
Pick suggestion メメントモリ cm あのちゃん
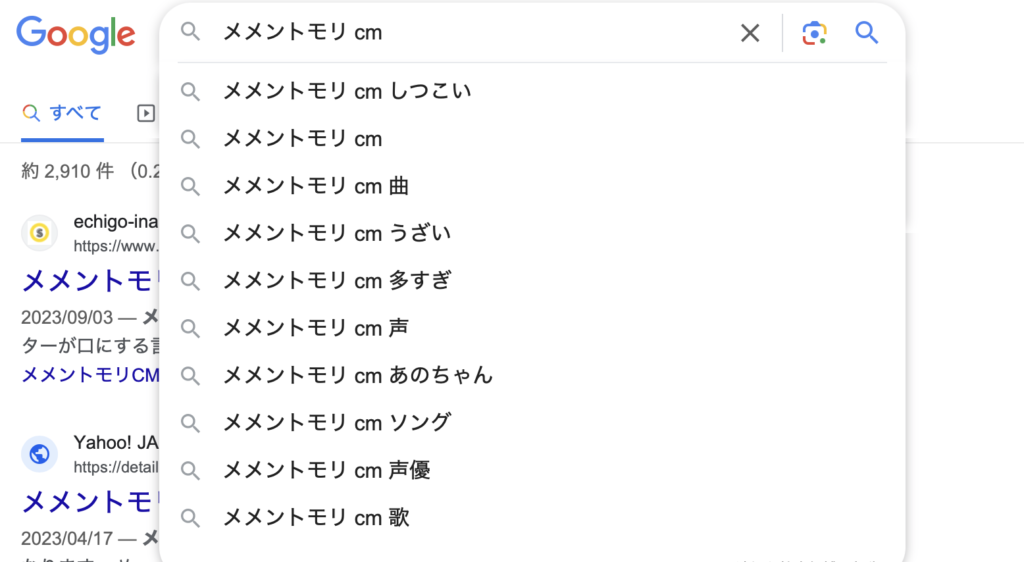click(357, 375)
